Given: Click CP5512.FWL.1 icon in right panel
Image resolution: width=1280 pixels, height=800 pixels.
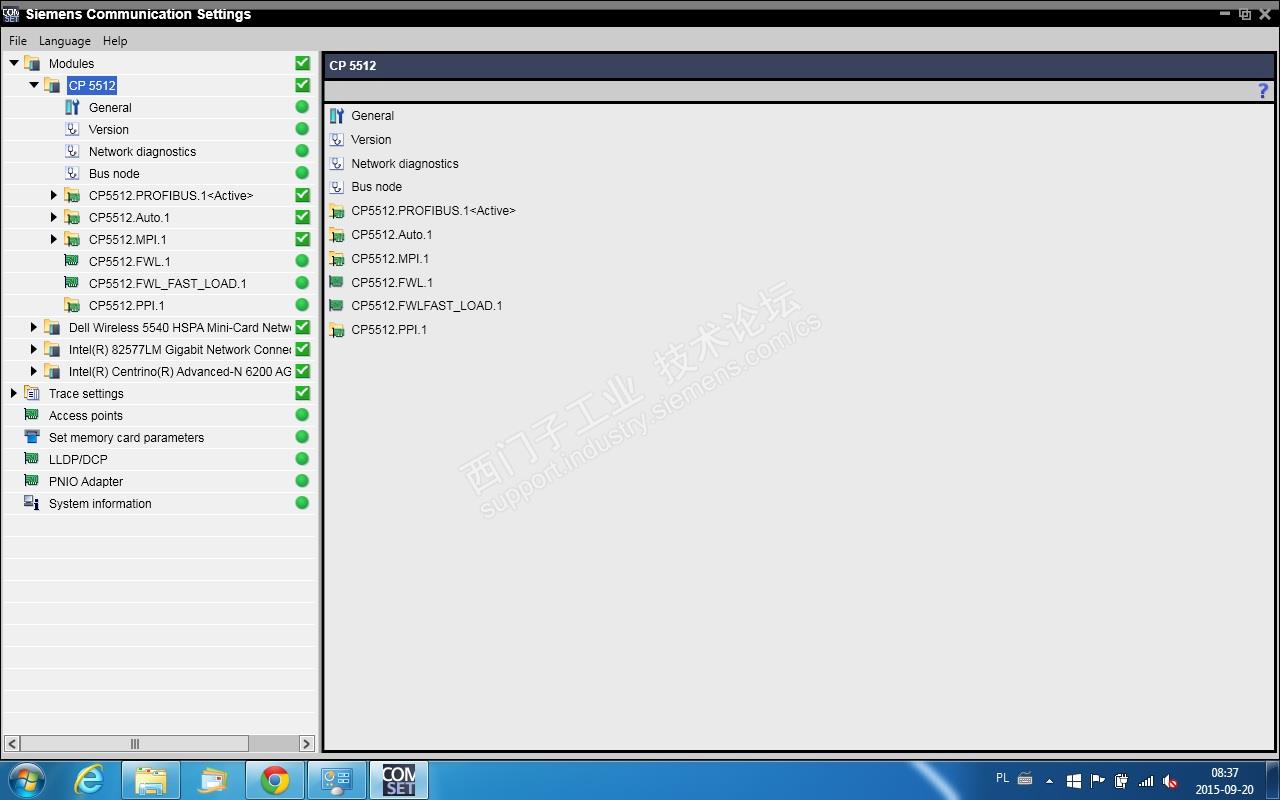Looking at the screenshot, I should click(337, 282).
